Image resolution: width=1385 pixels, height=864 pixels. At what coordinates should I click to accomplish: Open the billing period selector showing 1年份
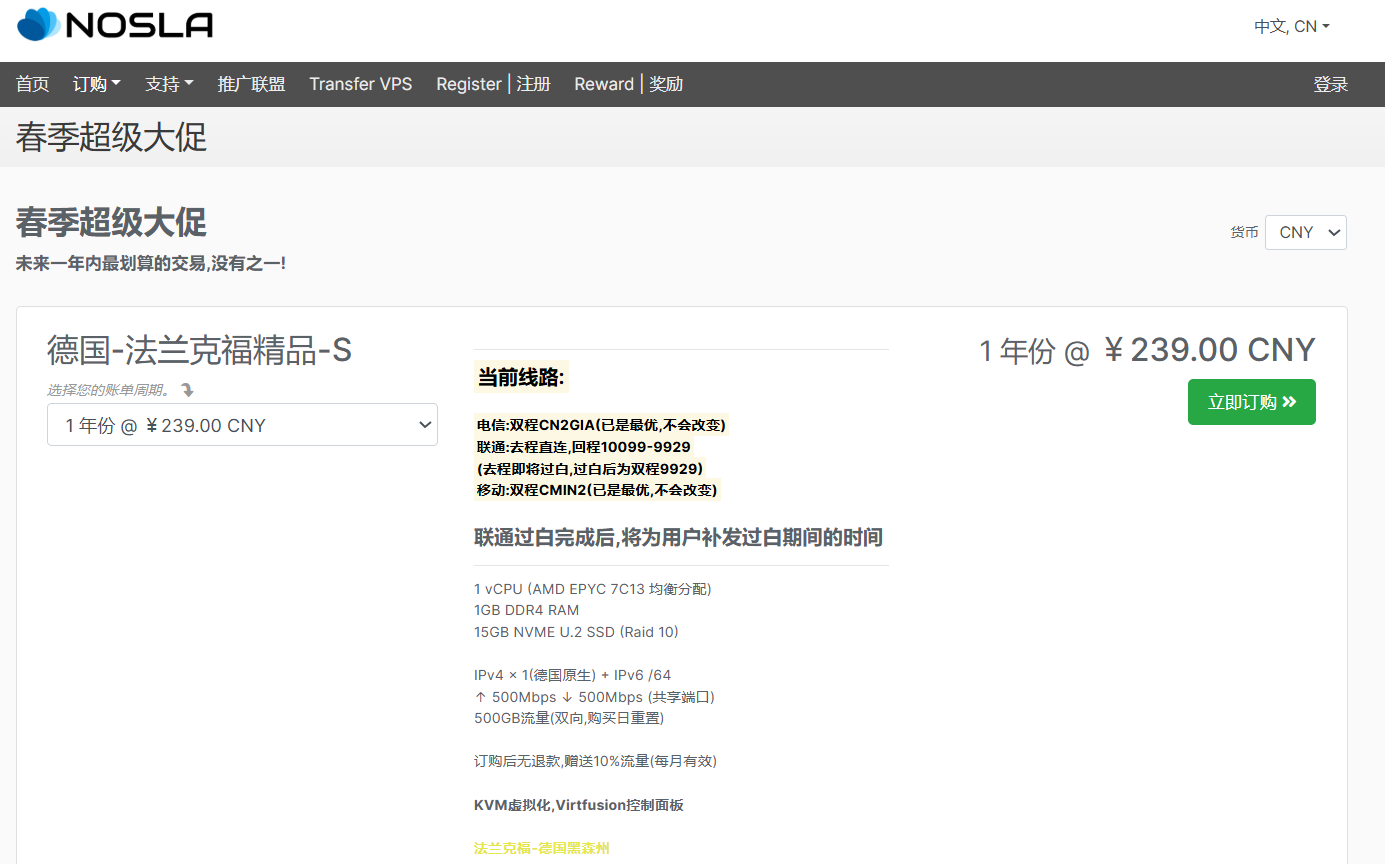pyautogui.click(x=242, y=424)
